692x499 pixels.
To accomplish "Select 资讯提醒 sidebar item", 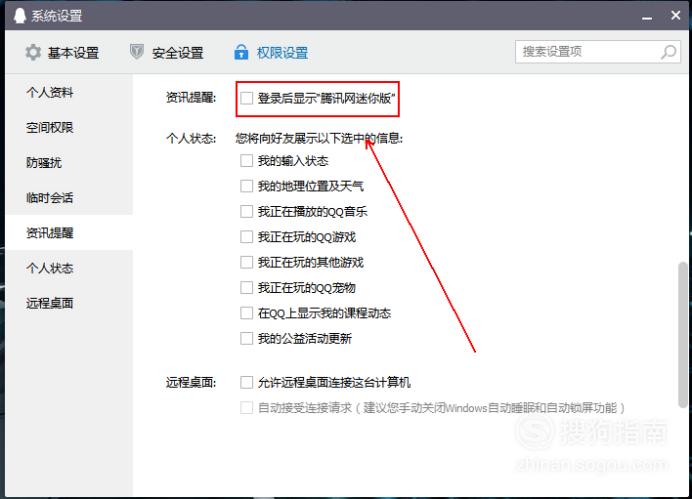I will click(x=69, y=233).
